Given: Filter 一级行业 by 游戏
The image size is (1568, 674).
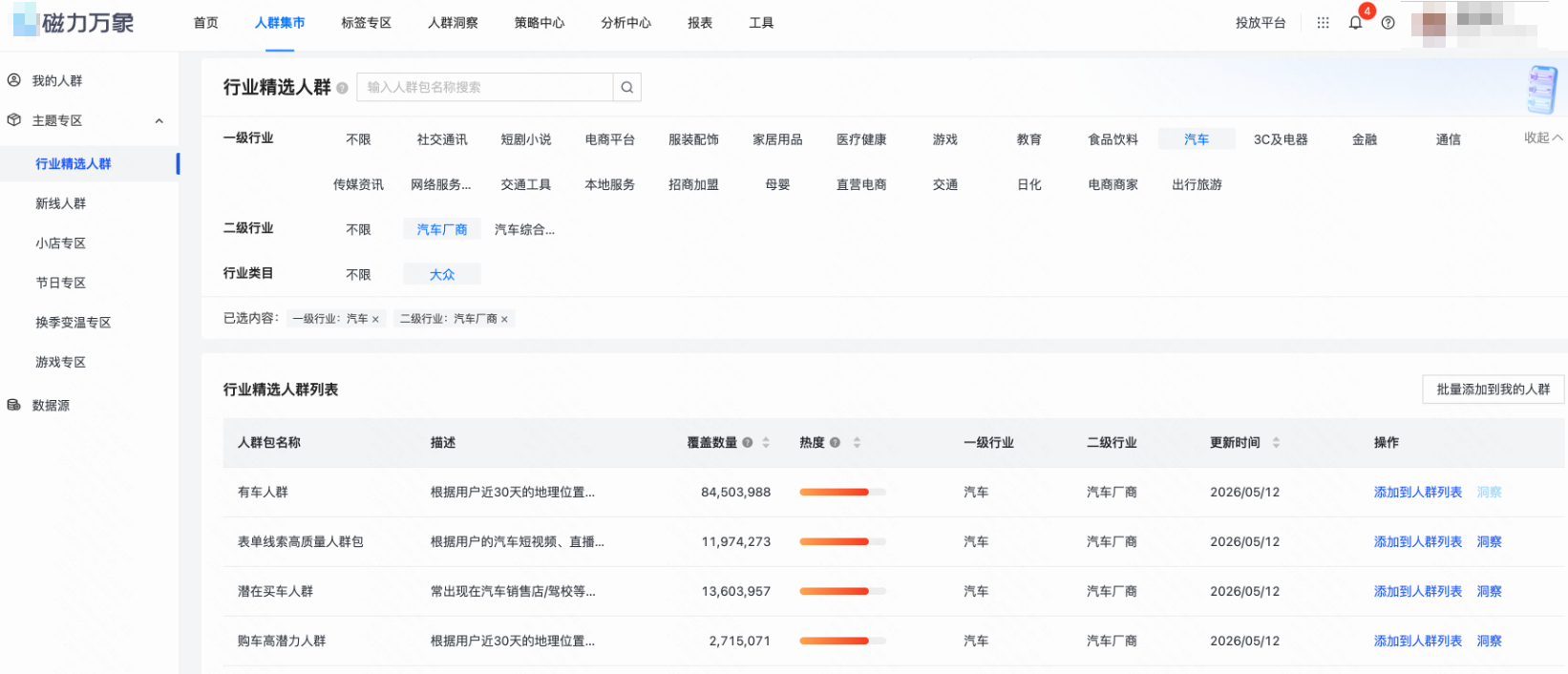Looking at the screenshot, I should [945, 139].
